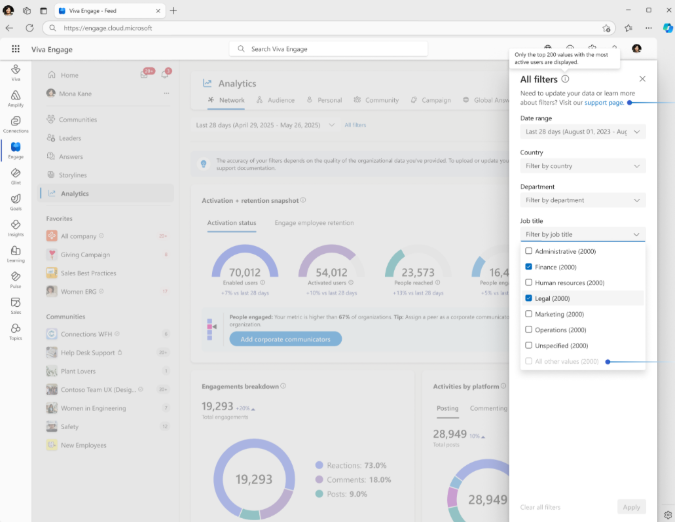Open Pulse in the left rail
This screenshot has width=675, height=522.
pos(15,280)
